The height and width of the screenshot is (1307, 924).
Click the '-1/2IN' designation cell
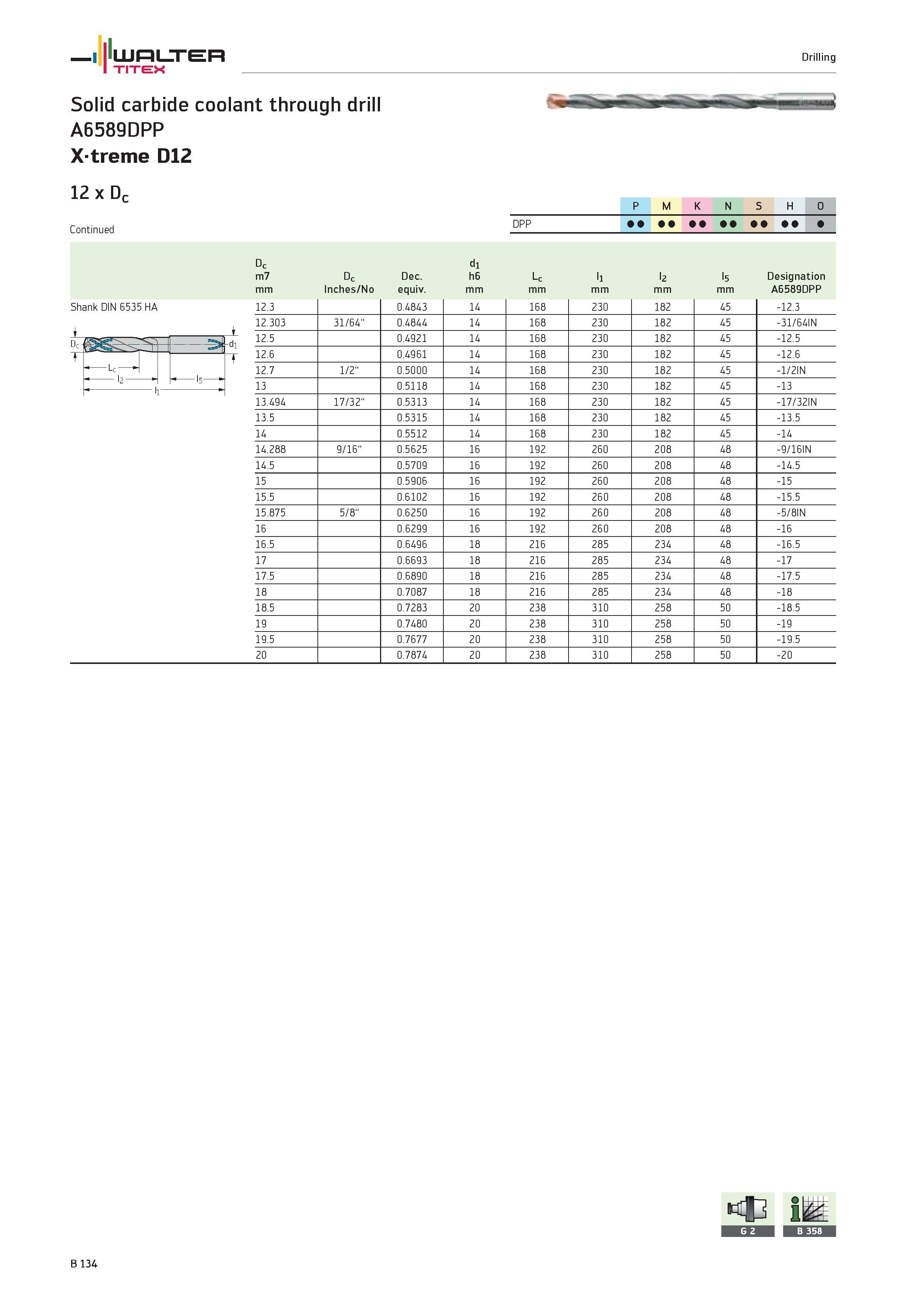point(791,370)
